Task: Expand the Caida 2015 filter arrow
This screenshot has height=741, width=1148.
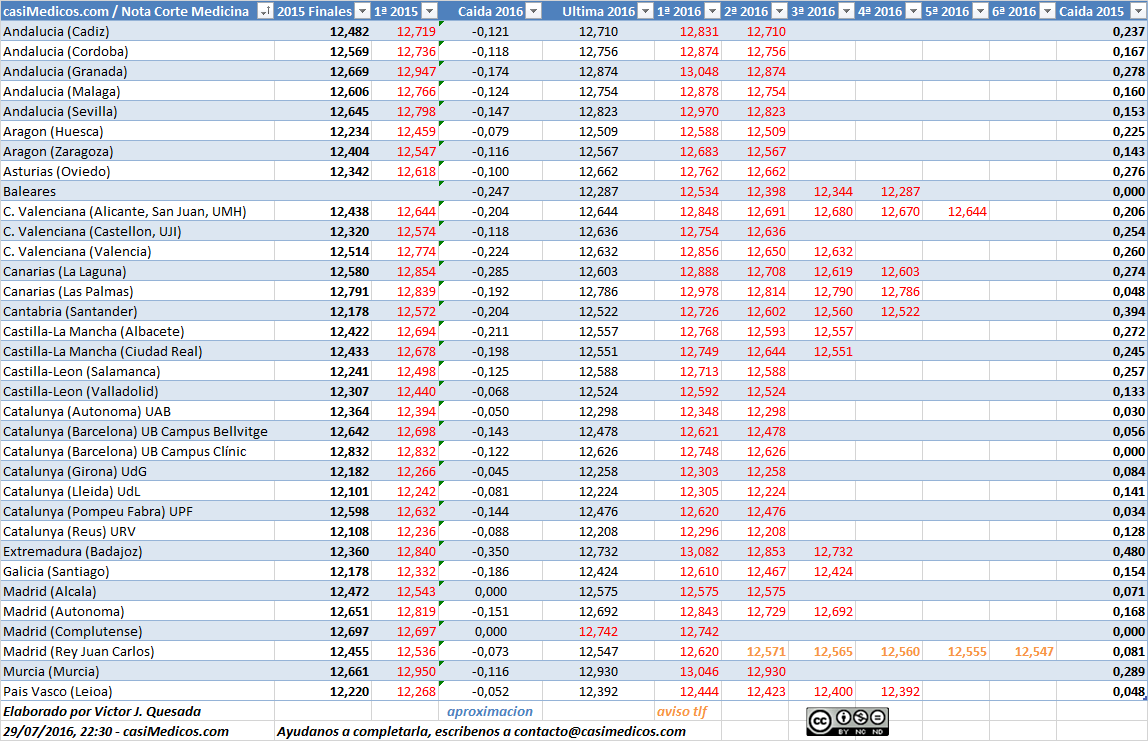Action: coord(1136,11)
